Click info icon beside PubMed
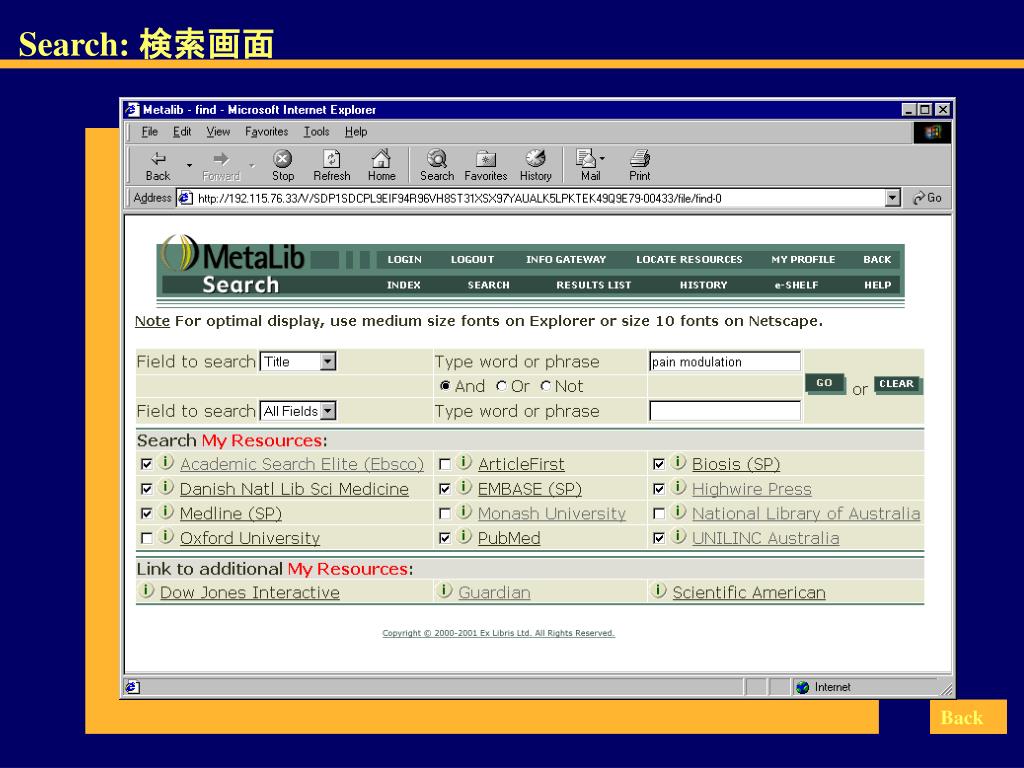Screen dimensions: 1024x768 pyautogui.click(x=464, y=537)
